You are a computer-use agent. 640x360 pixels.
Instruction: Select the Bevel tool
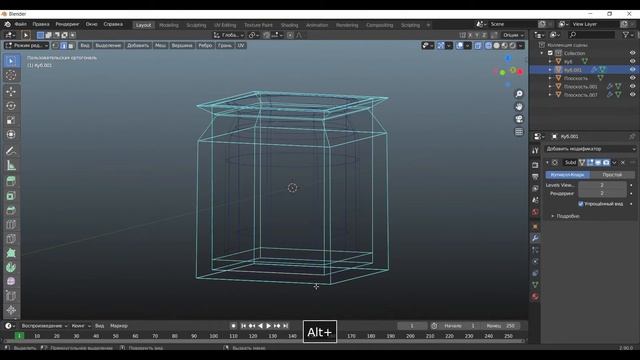11,210
